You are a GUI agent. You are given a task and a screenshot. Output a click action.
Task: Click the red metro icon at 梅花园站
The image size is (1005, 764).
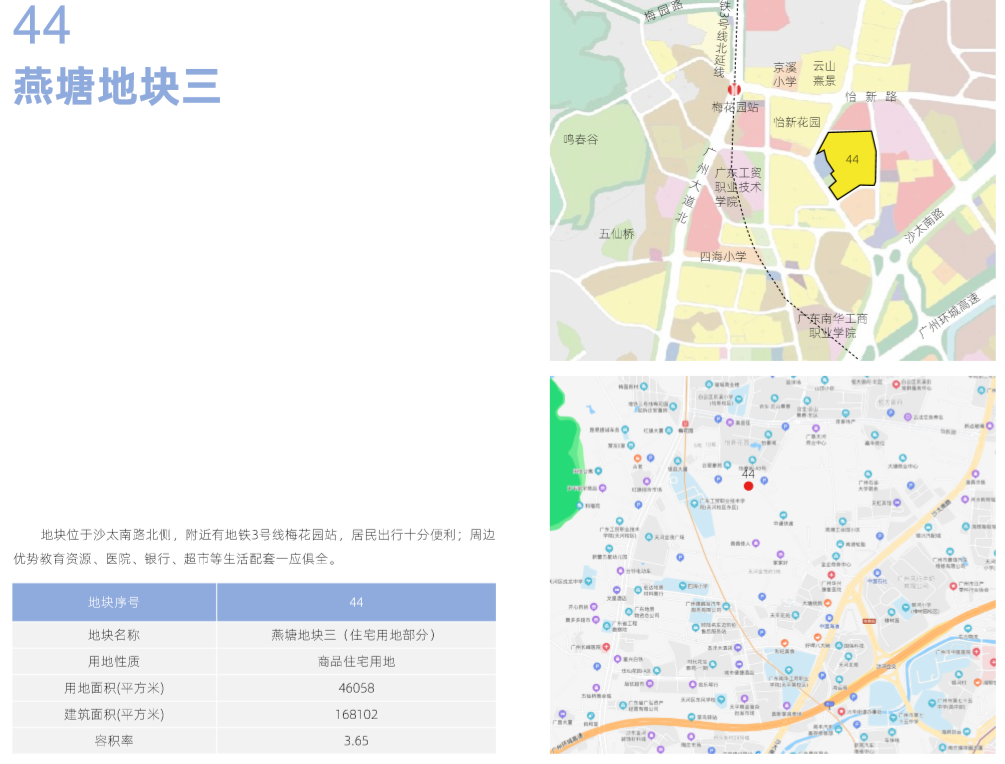coord(735,89)
